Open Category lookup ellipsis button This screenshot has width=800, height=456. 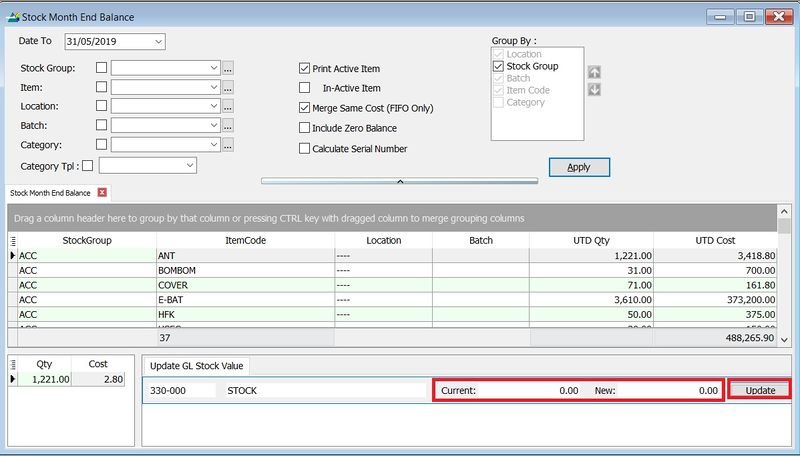(x=228, y=145)
